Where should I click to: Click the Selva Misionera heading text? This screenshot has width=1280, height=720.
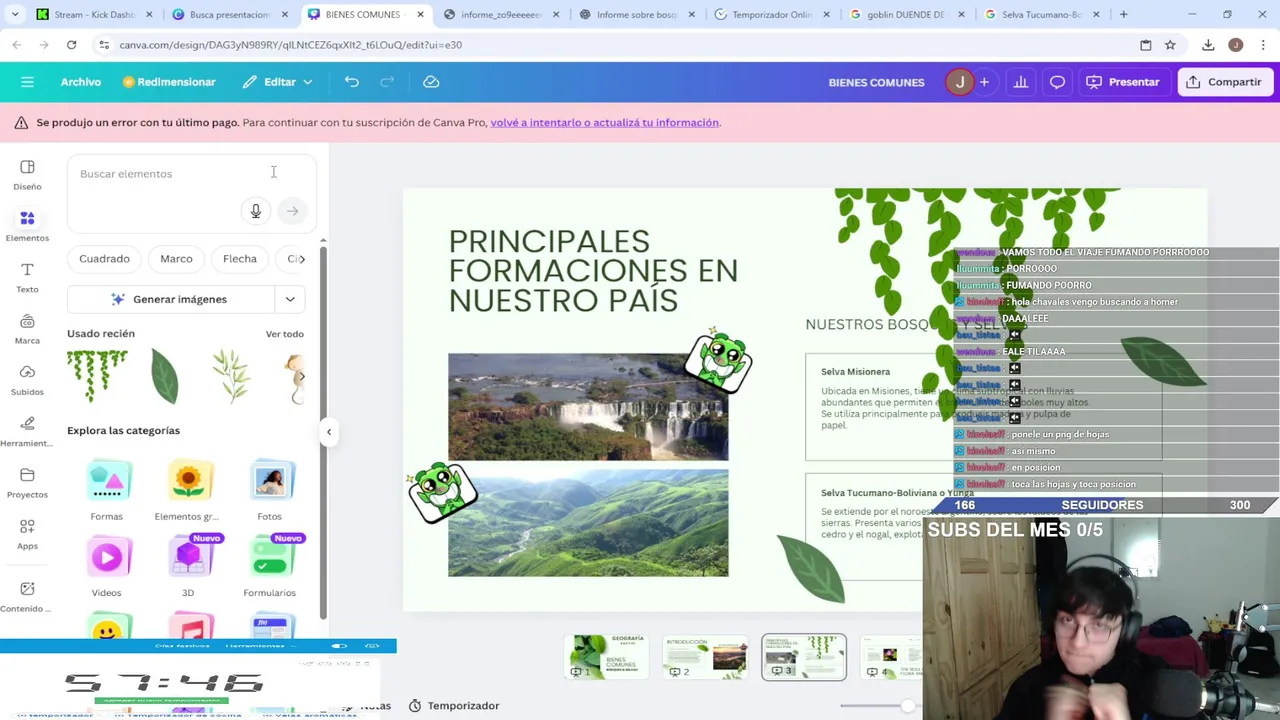[855, 372]
